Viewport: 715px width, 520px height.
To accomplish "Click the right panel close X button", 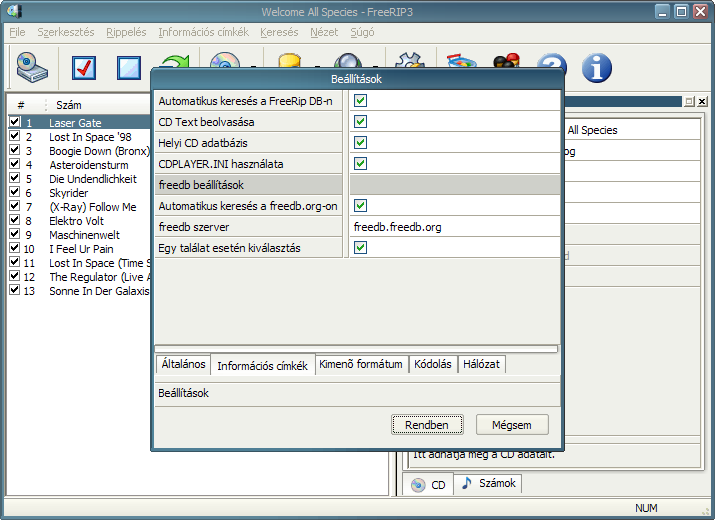I will click(702, 101).
